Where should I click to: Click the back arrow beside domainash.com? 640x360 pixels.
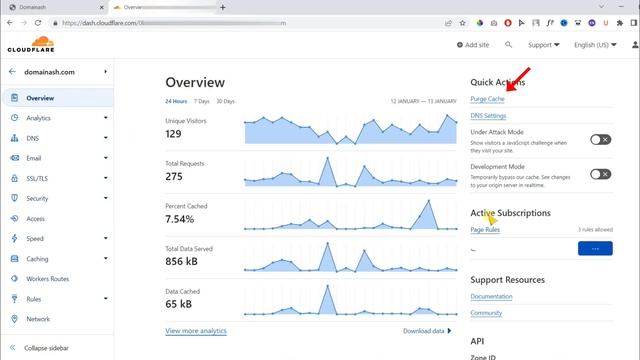(x=12, y=72)
